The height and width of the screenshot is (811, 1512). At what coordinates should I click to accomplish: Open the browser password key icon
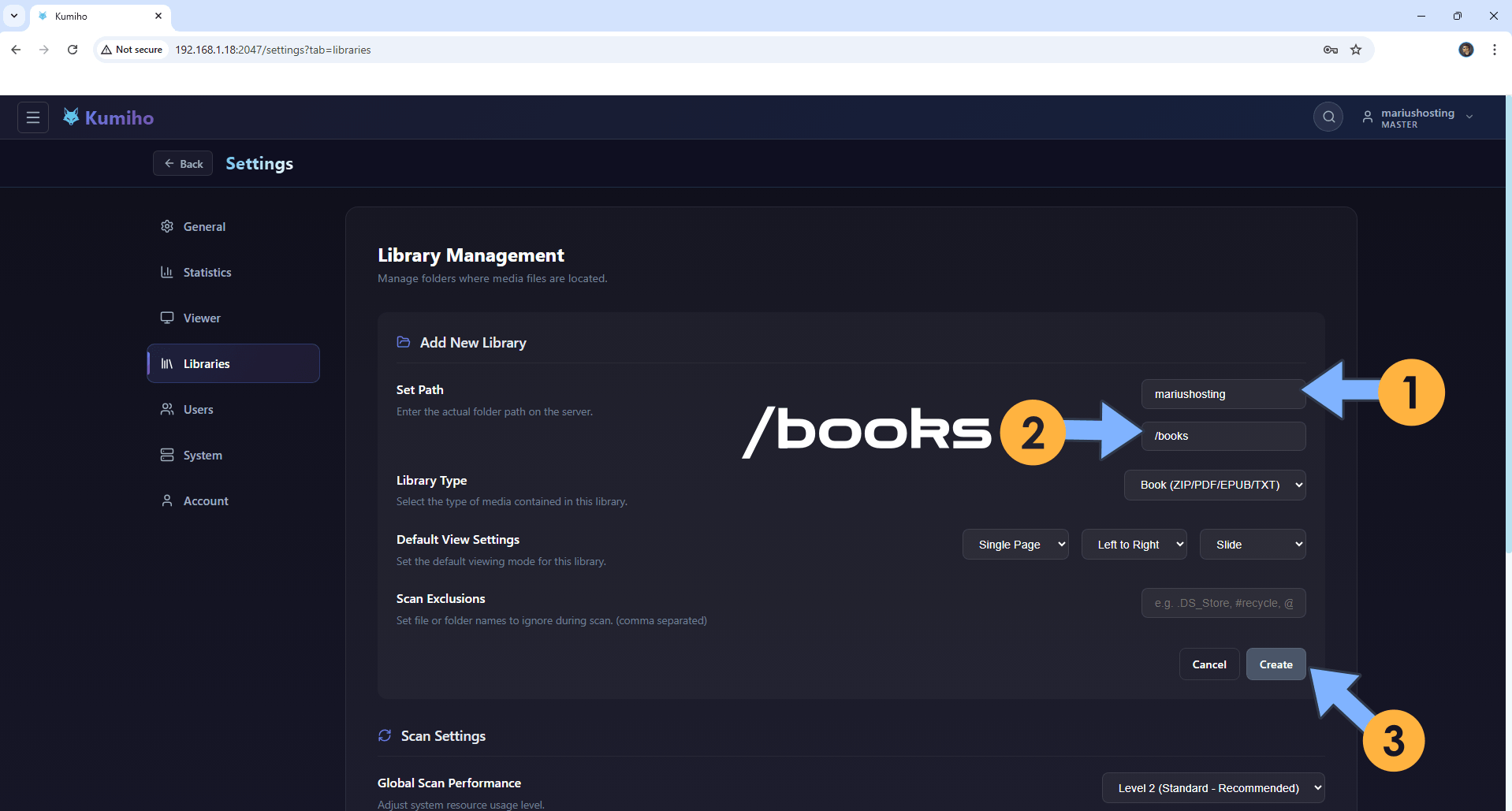coord(1331,50)
